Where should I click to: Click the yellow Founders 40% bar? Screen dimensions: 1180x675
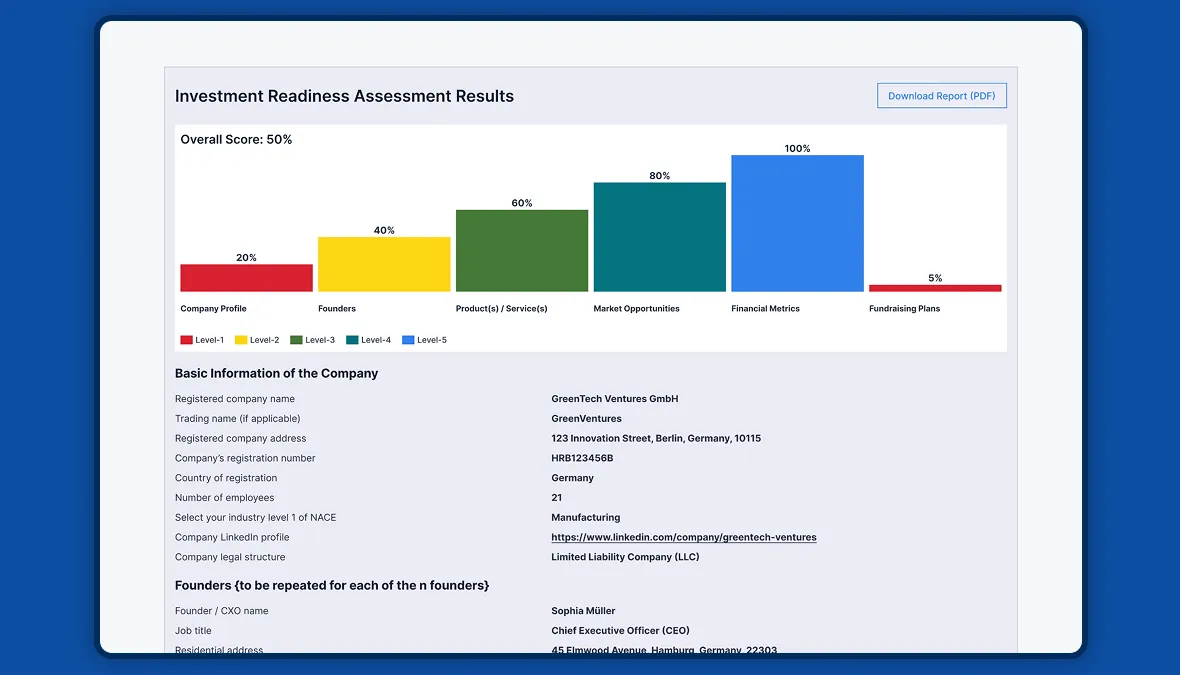coord(384,264)
